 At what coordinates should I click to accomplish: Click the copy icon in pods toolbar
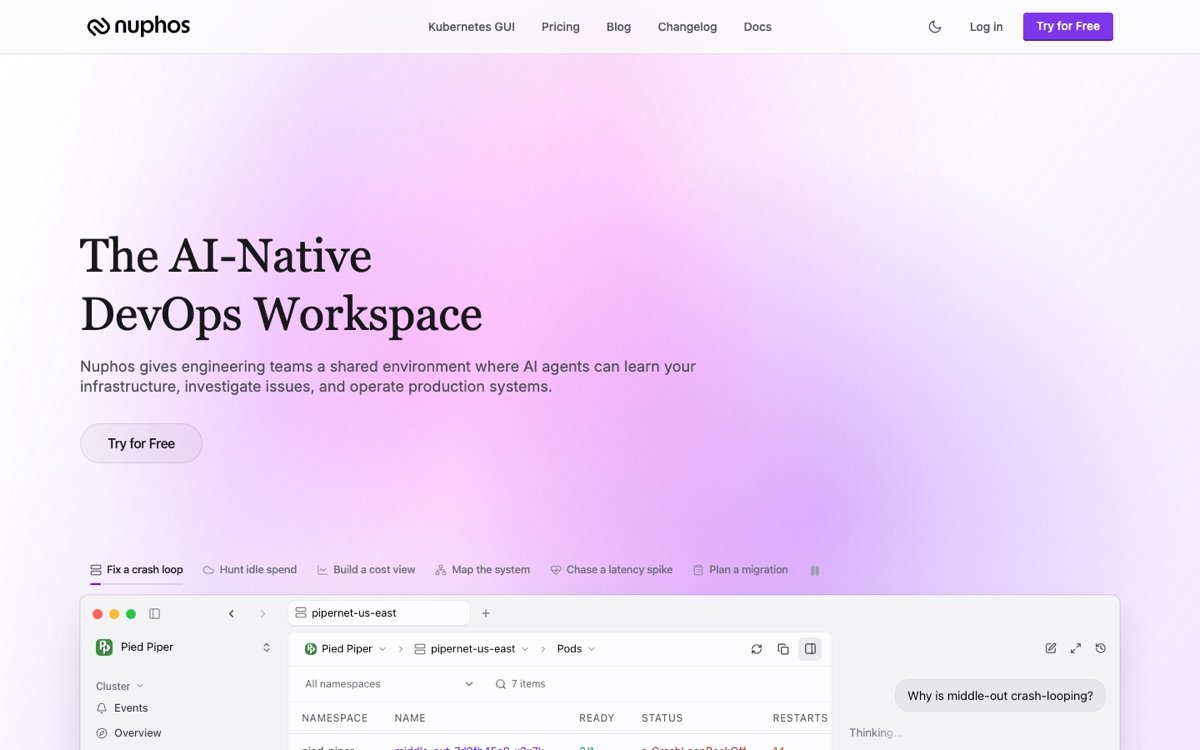click(783, 649)
